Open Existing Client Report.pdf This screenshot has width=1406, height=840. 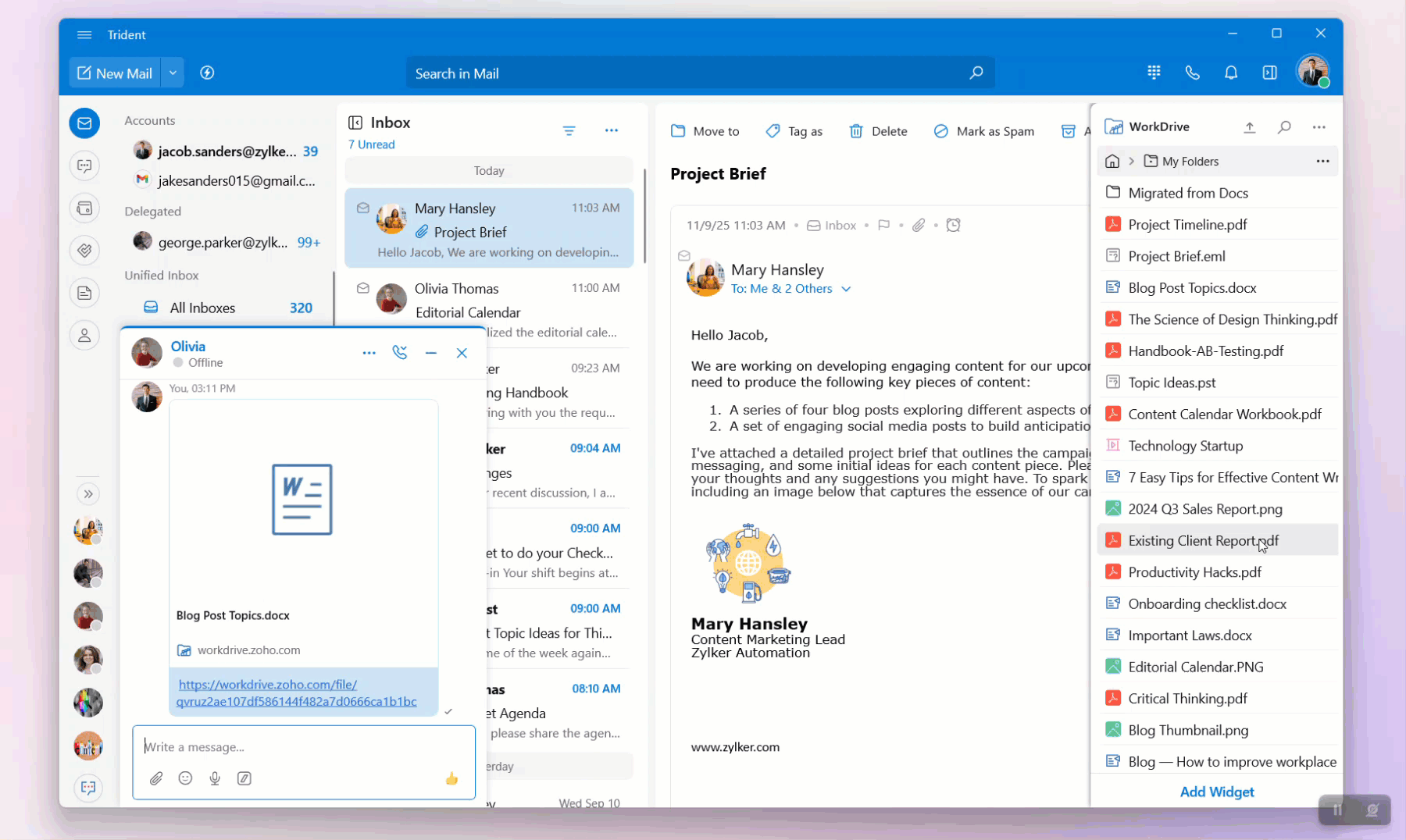1219,540
